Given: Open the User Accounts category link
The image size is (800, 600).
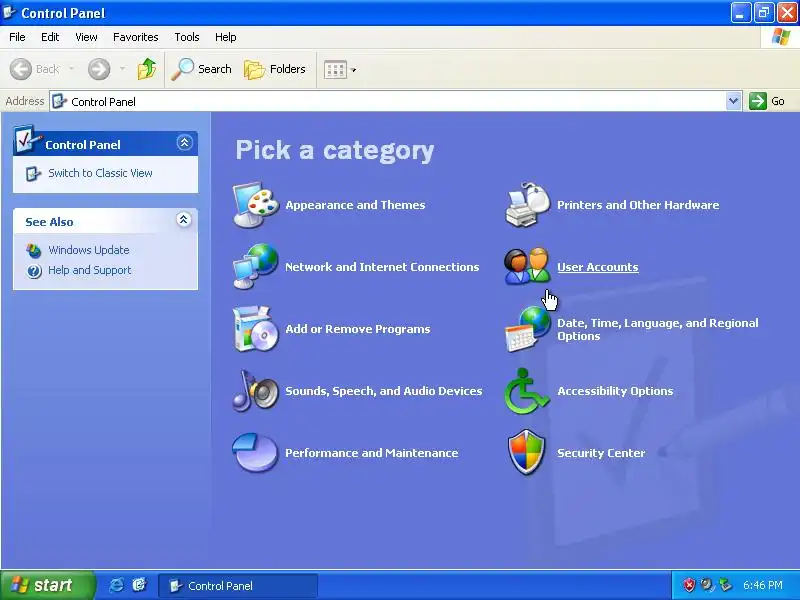Looking at the screenshot, I should tap(597, 267).
